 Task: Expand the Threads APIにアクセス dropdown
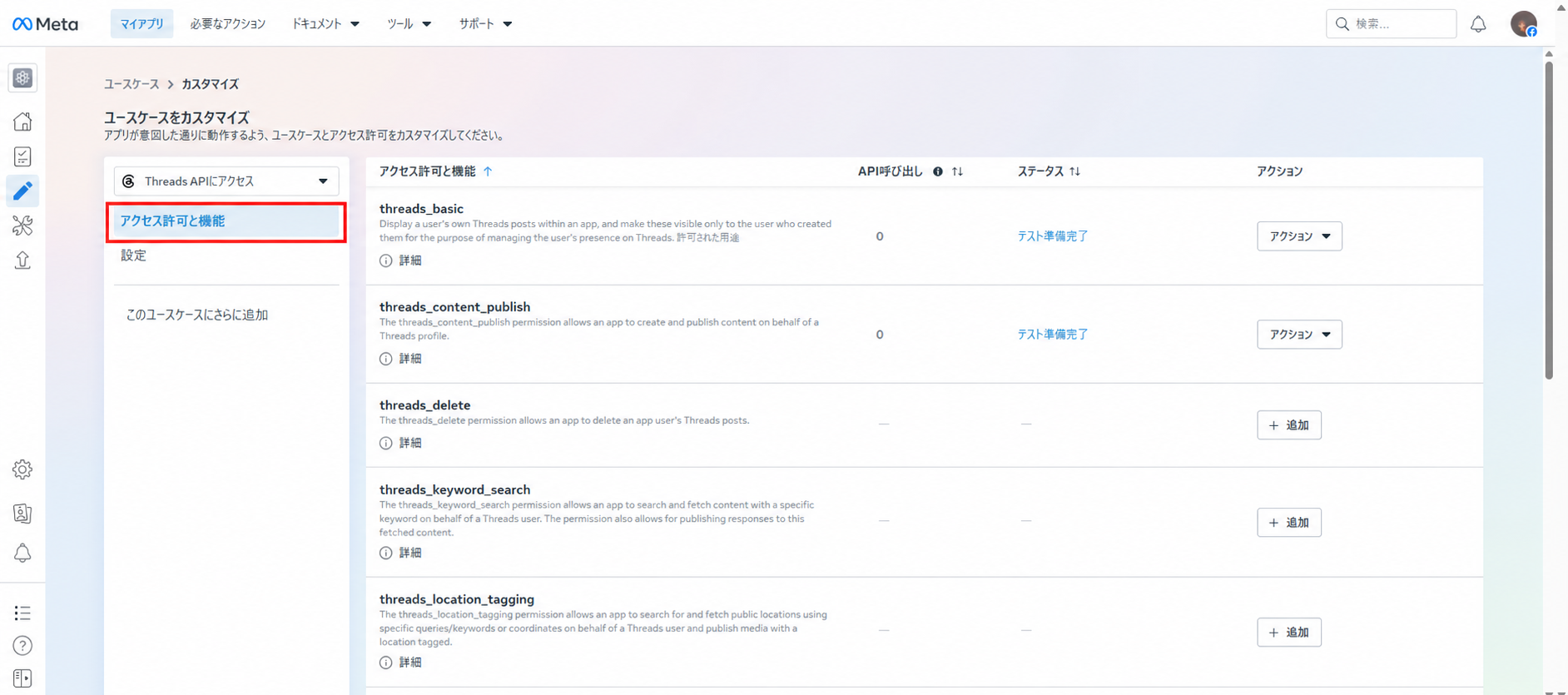226,181
